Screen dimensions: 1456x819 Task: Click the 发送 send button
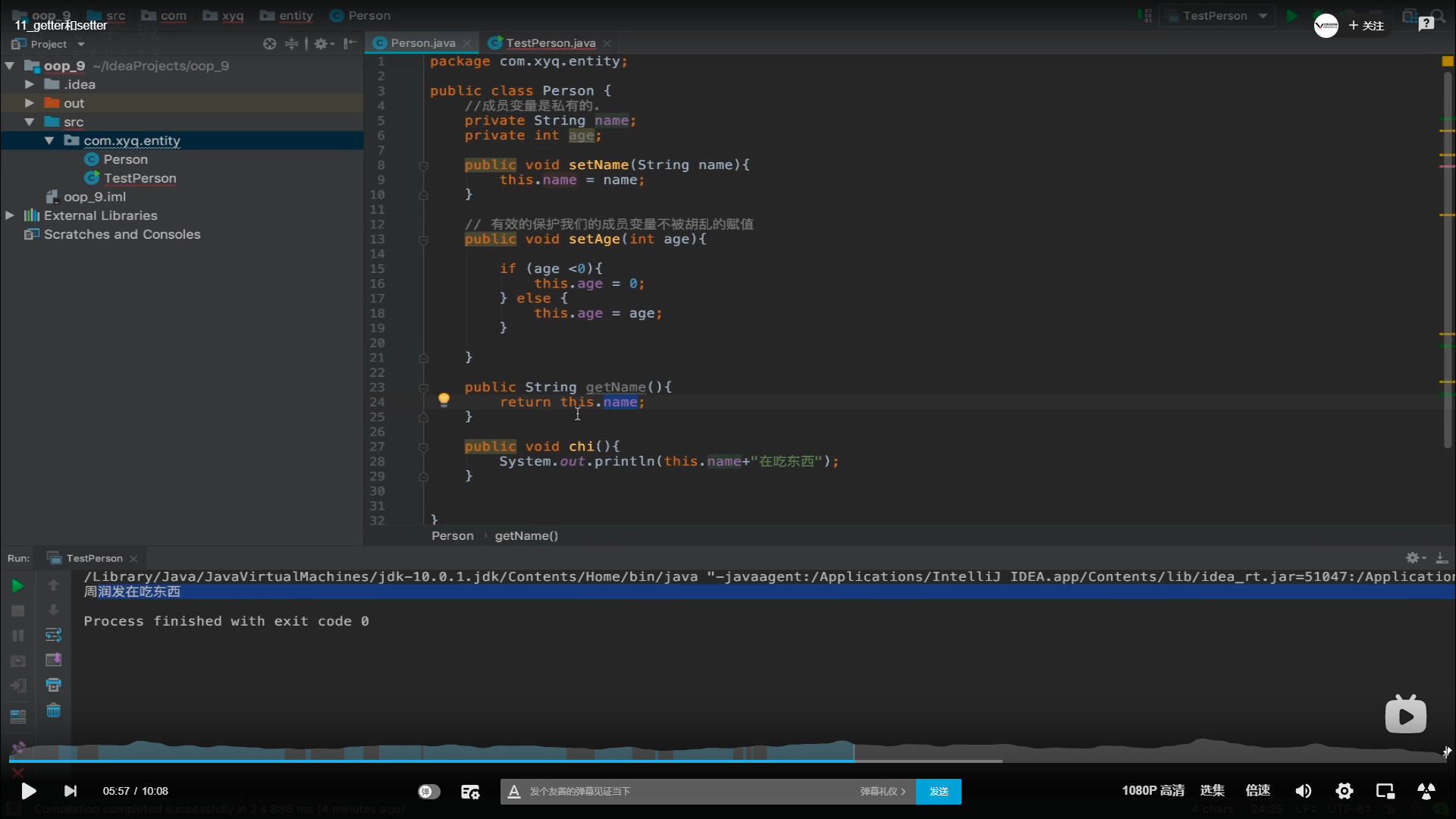(x=938, y=791)
